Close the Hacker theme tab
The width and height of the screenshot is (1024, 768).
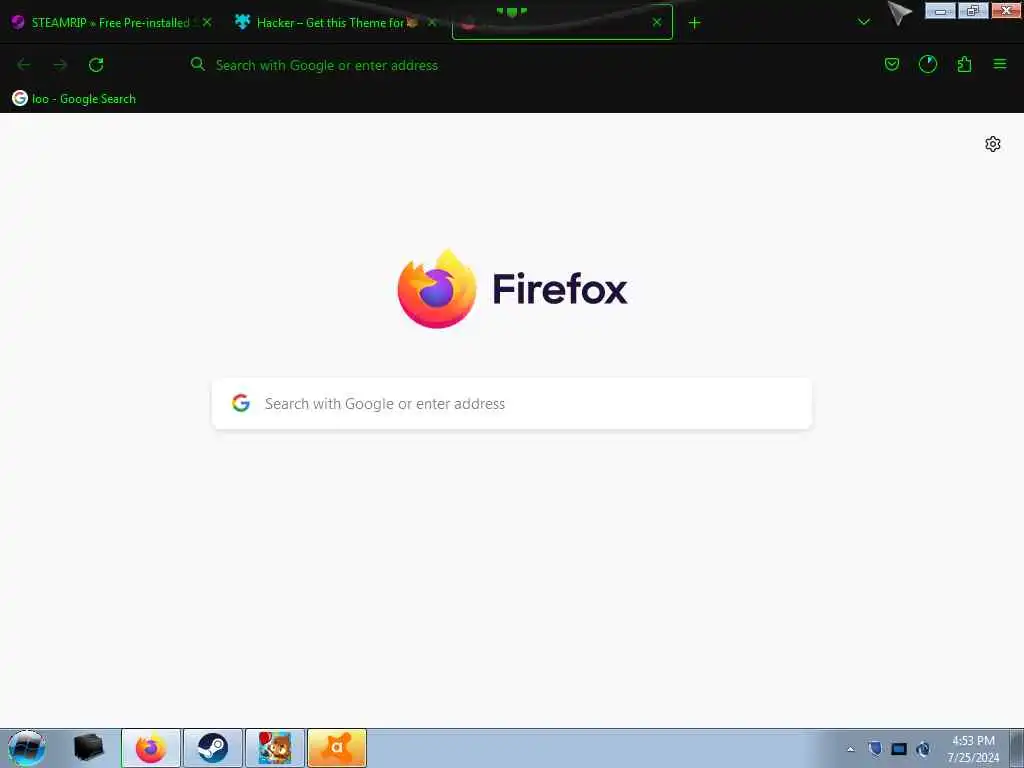[431, 22]
